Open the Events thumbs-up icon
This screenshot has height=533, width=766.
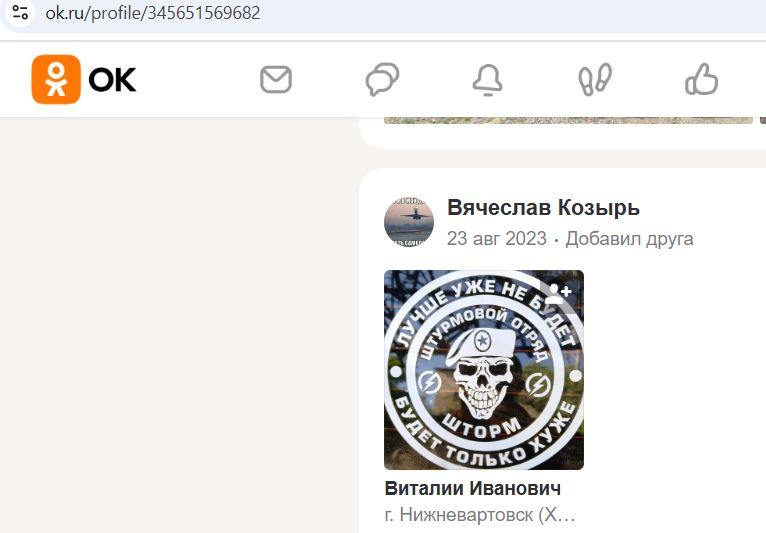point(702,79)
